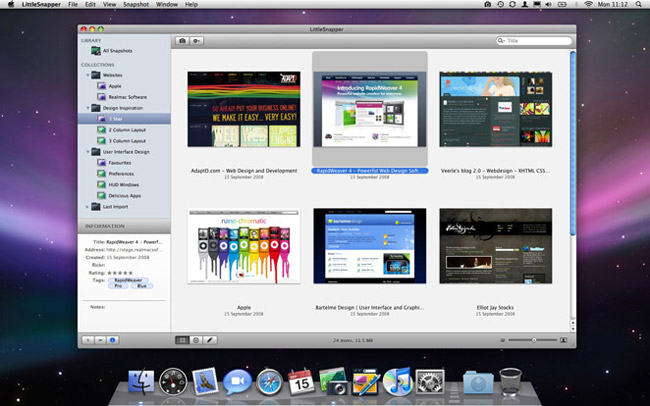Open the Trash in the Dock

coord(510,382)
